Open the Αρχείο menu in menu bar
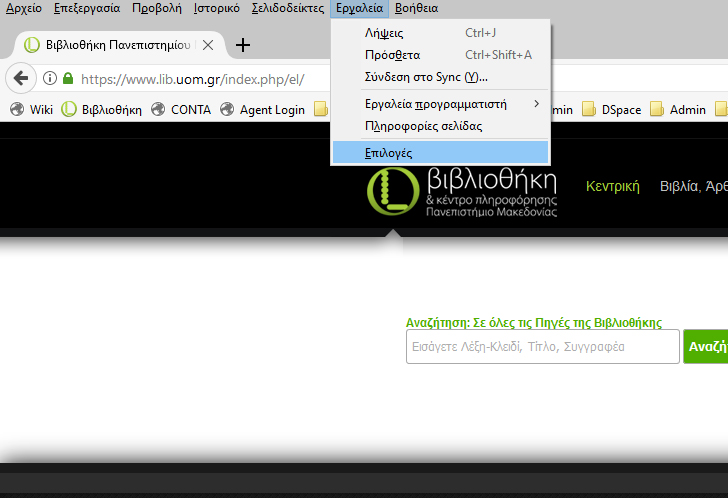Viewport: 728px width, 498px height. click(24, 8)
